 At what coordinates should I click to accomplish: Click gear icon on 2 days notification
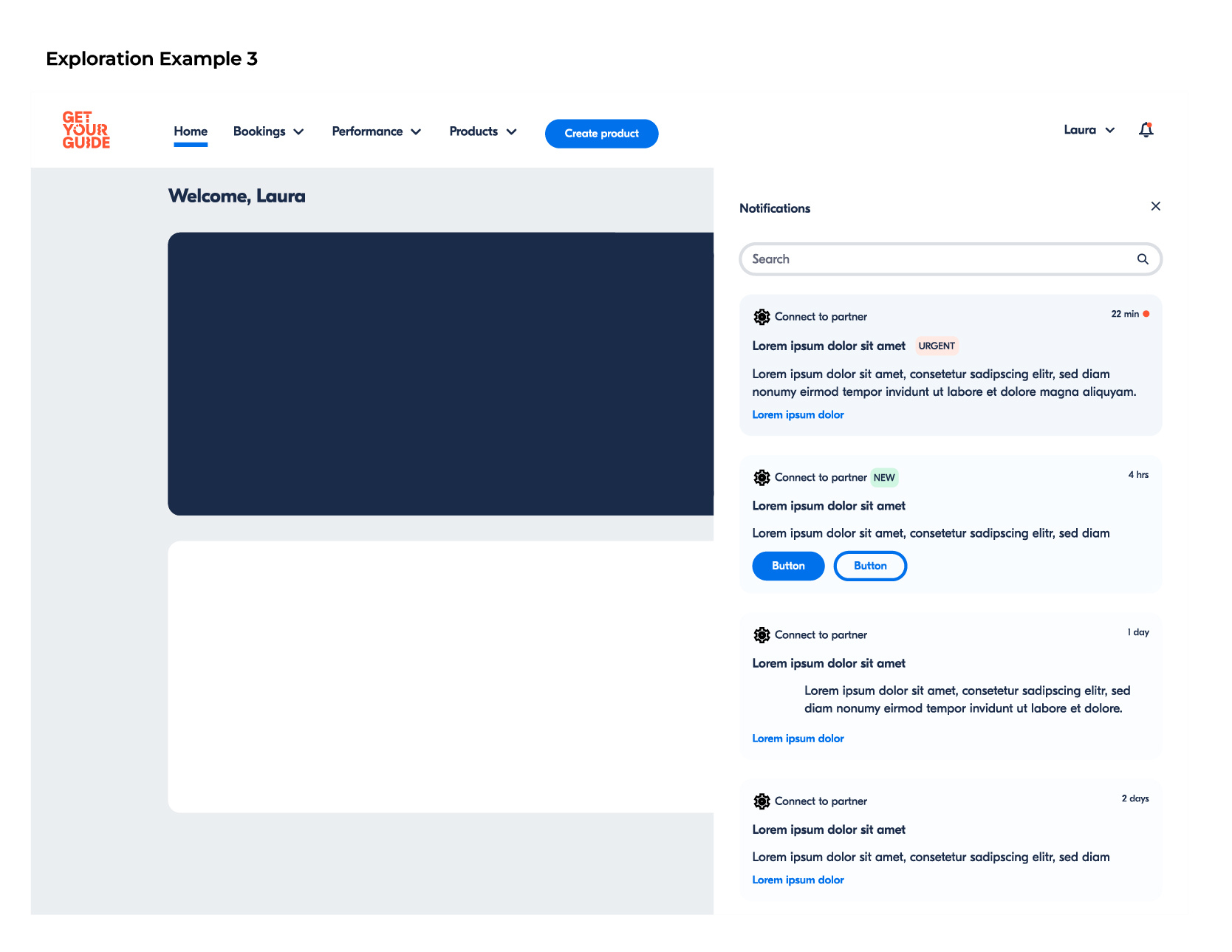(x=762, y=801)
